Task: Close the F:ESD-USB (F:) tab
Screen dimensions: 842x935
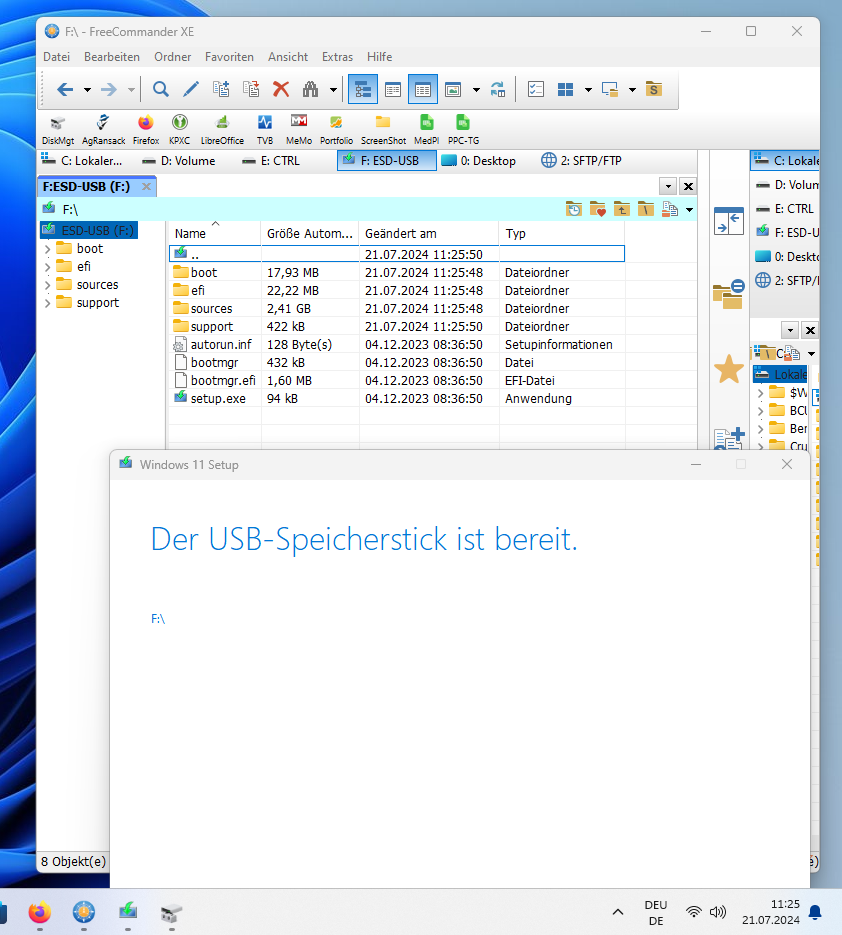Action: click(x=146, y=187)
